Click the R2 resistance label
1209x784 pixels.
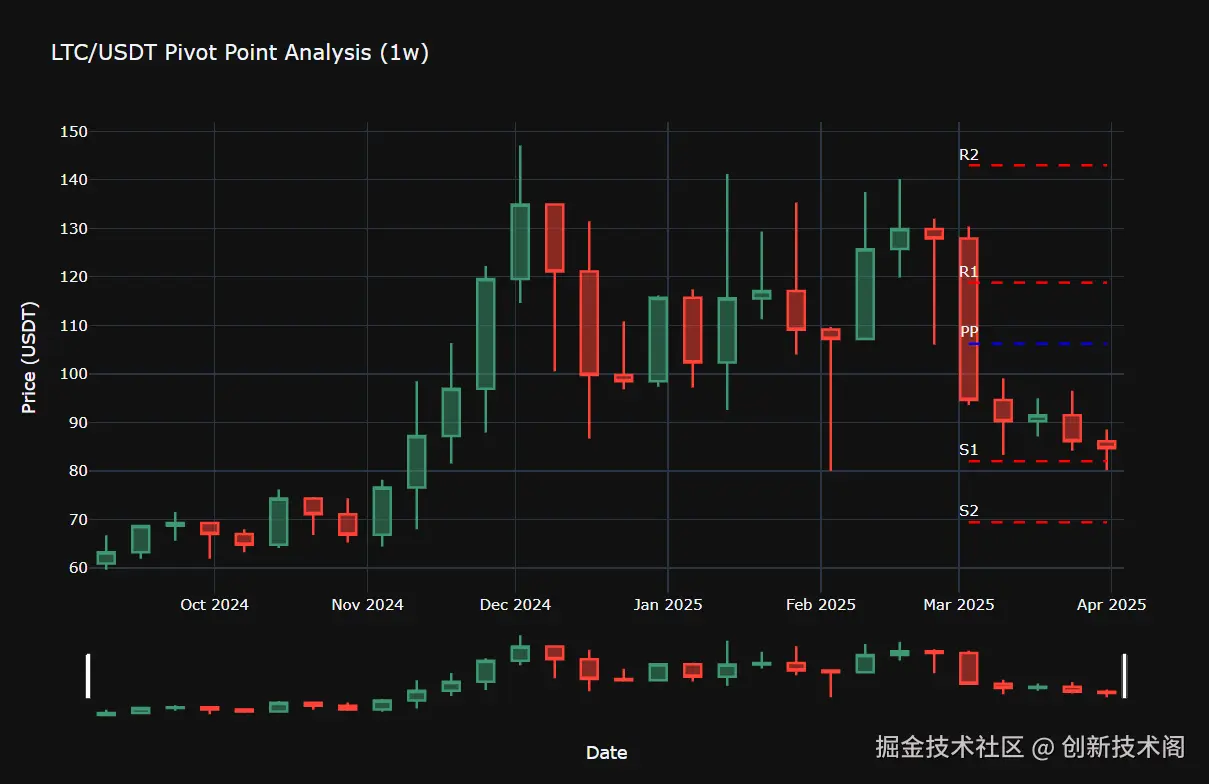pyautogui.click(x=969, y=155)
